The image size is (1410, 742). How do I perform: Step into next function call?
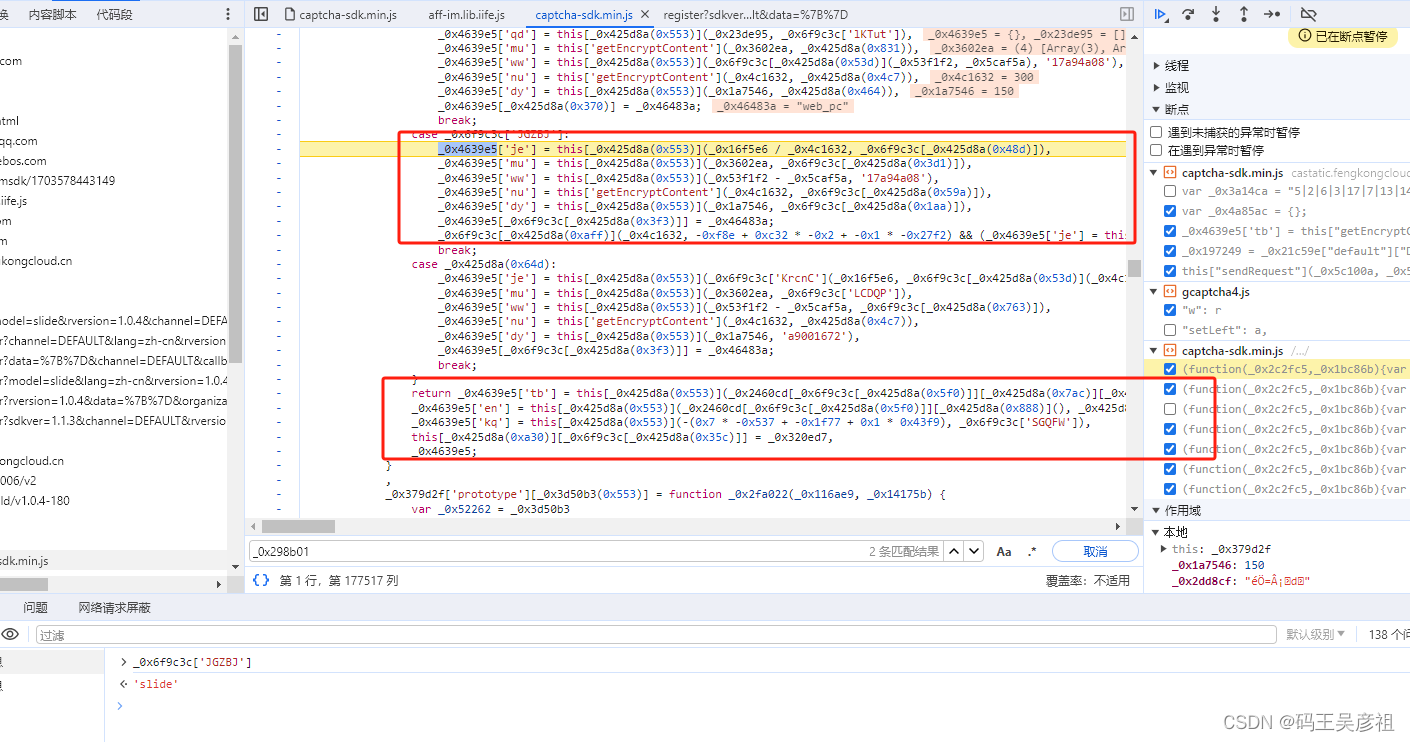(1216, 14)
